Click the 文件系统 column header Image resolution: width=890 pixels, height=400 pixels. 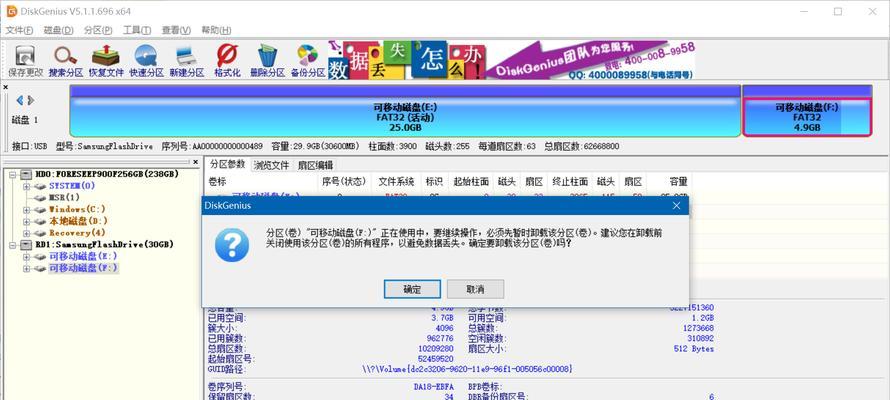[x=396, y=182]
